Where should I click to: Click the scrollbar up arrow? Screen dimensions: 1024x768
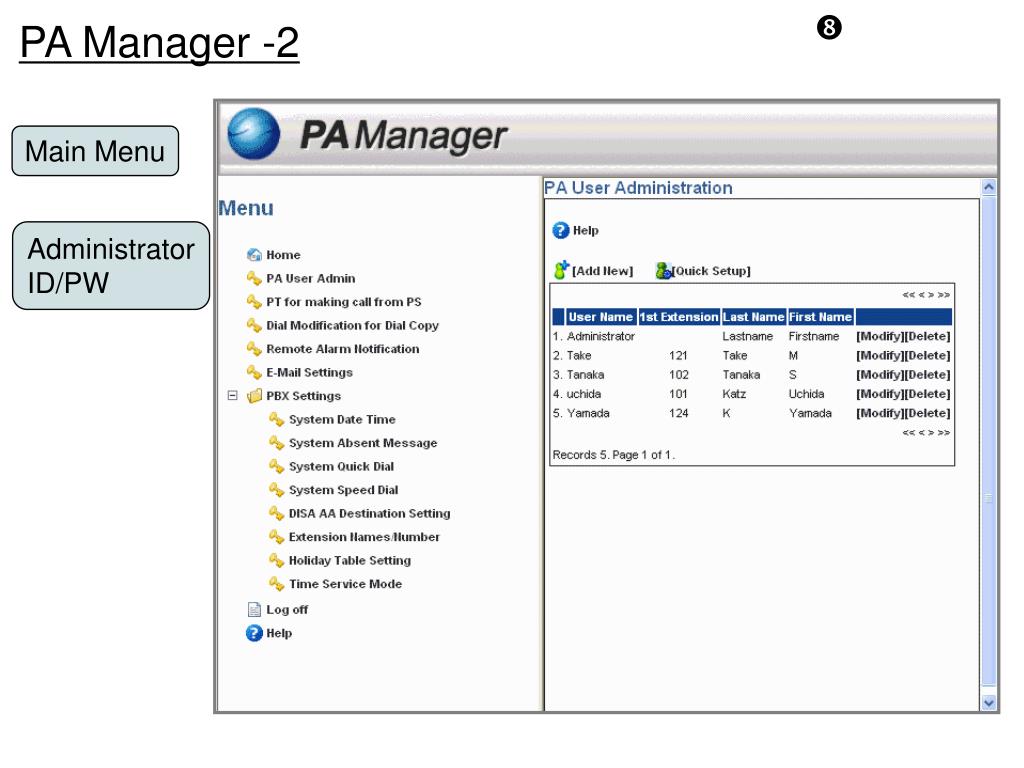tap(989, 187)
